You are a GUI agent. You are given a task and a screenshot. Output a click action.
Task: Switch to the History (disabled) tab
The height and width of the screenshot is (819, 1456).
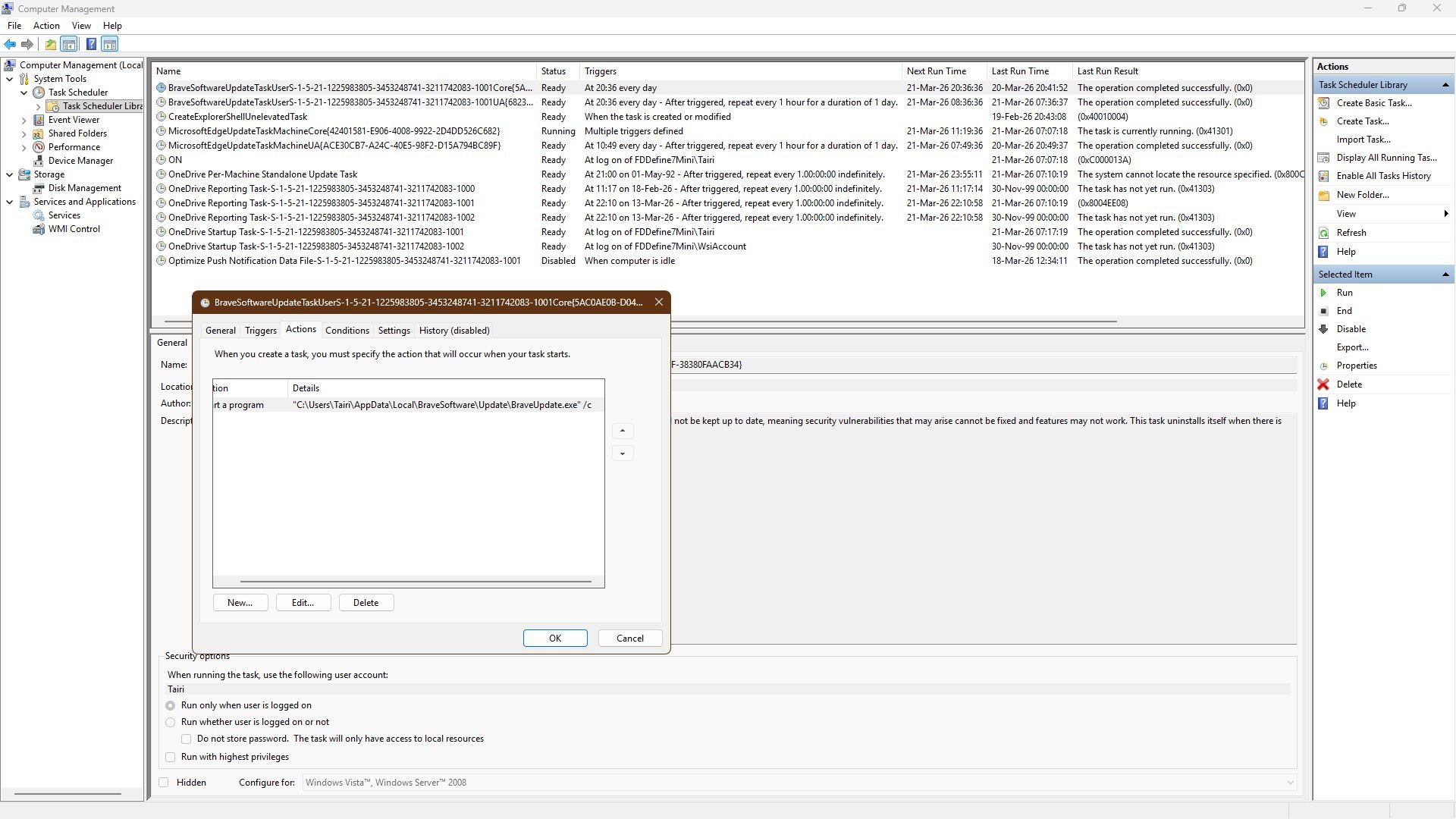(x=454, y=331)
